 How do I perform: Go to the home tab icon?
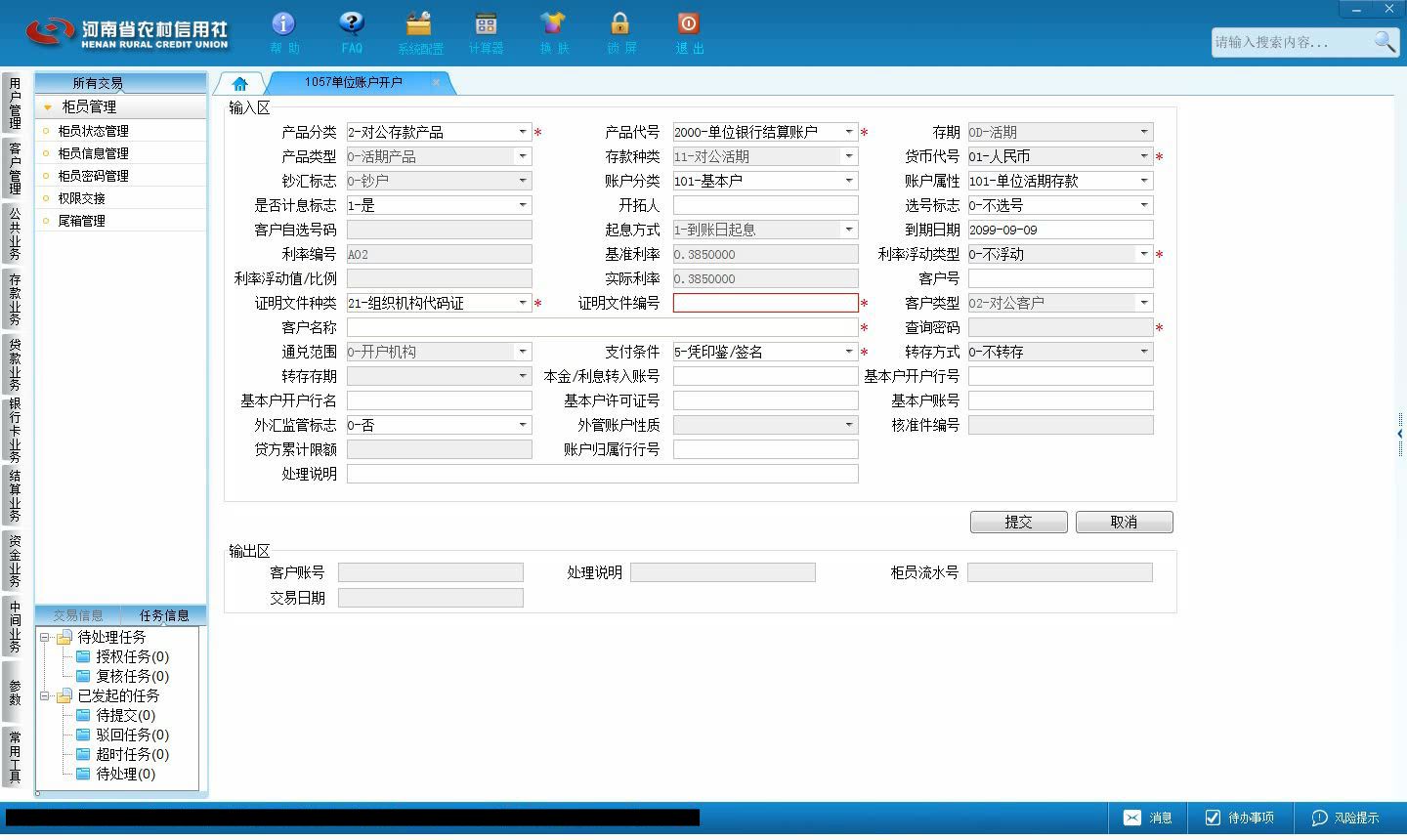click(x=239, y=83)
